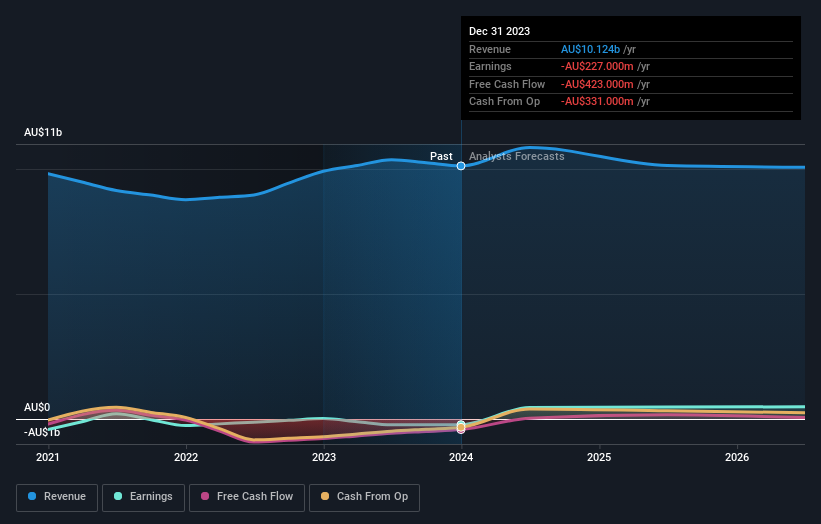
Task: Select the 2021 x-axis label
Action: (48, 458)
